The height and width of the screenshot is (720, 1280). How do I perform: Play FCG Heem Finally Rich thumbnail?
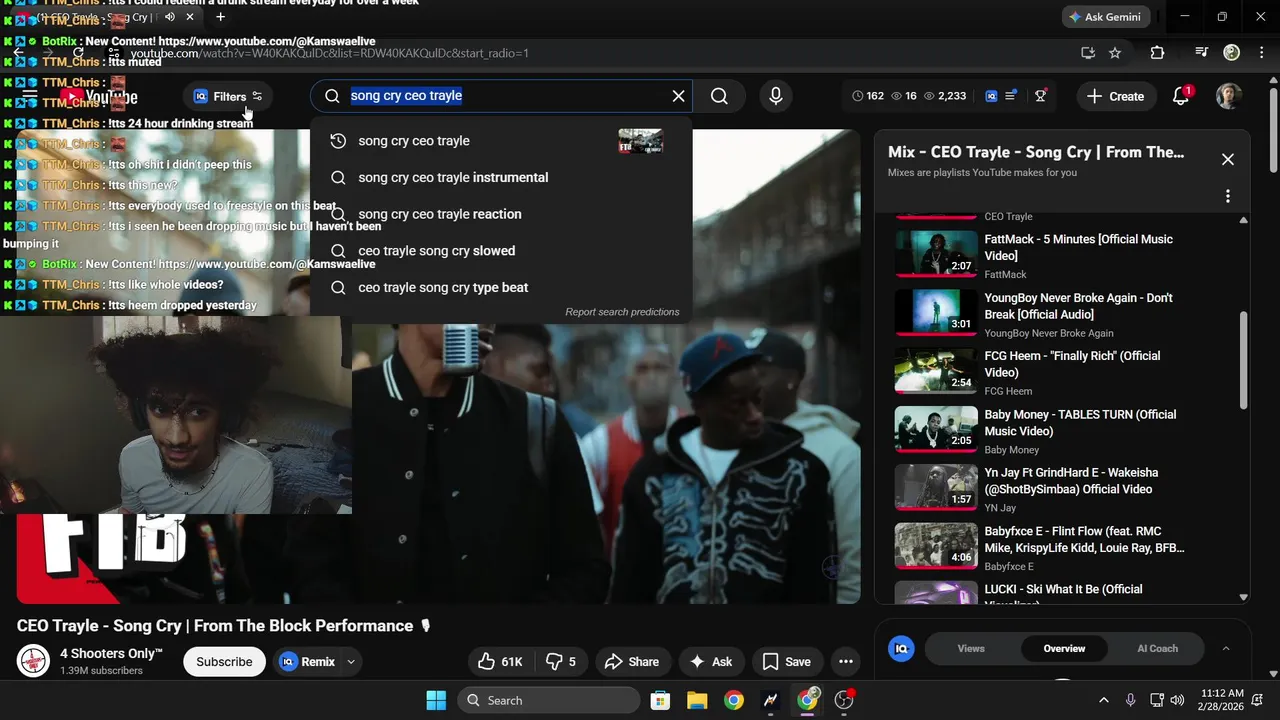(936, 370)
